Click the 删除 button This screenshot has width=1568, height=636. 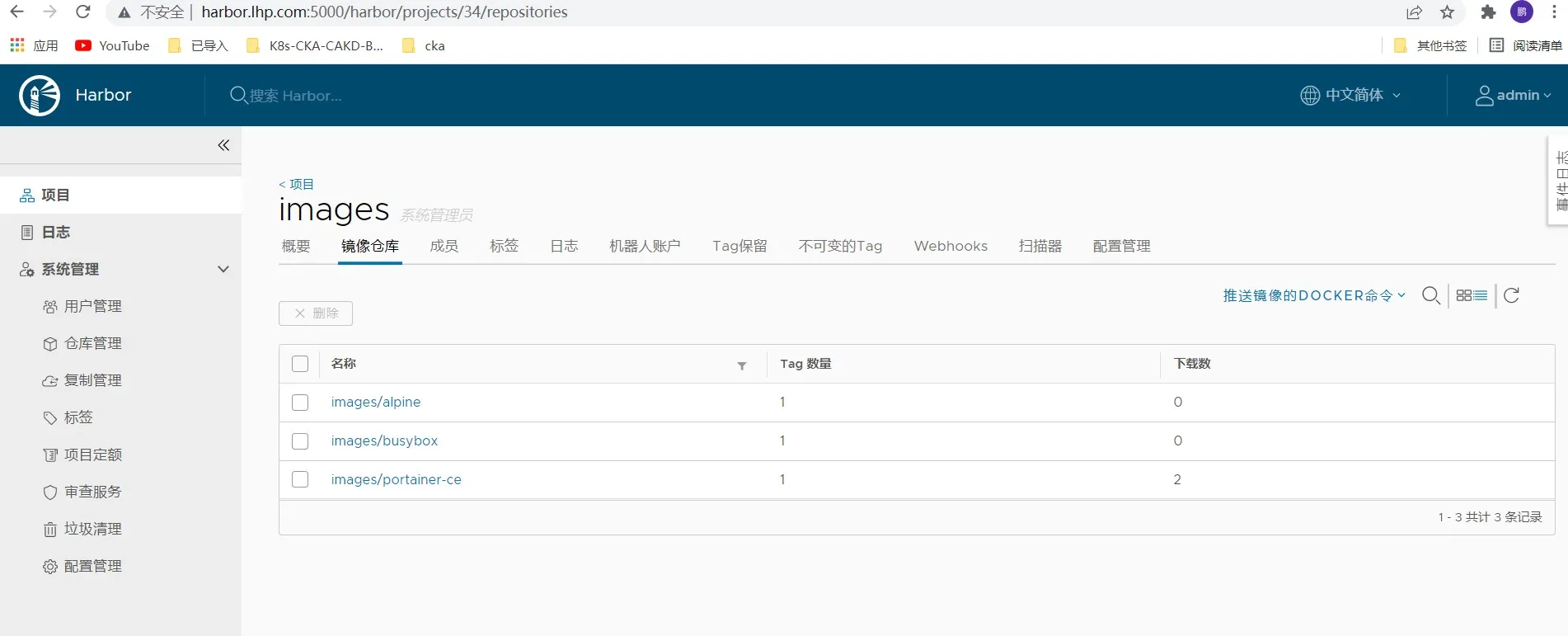tap(316, 313)
